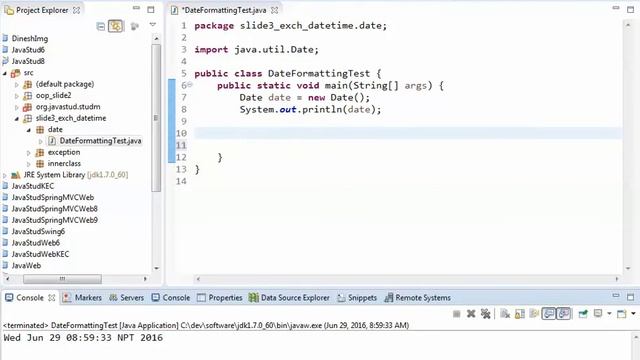640x360 pixels.
Task: Select the JavaStudWebKEC project
Action: pos(40,254)
